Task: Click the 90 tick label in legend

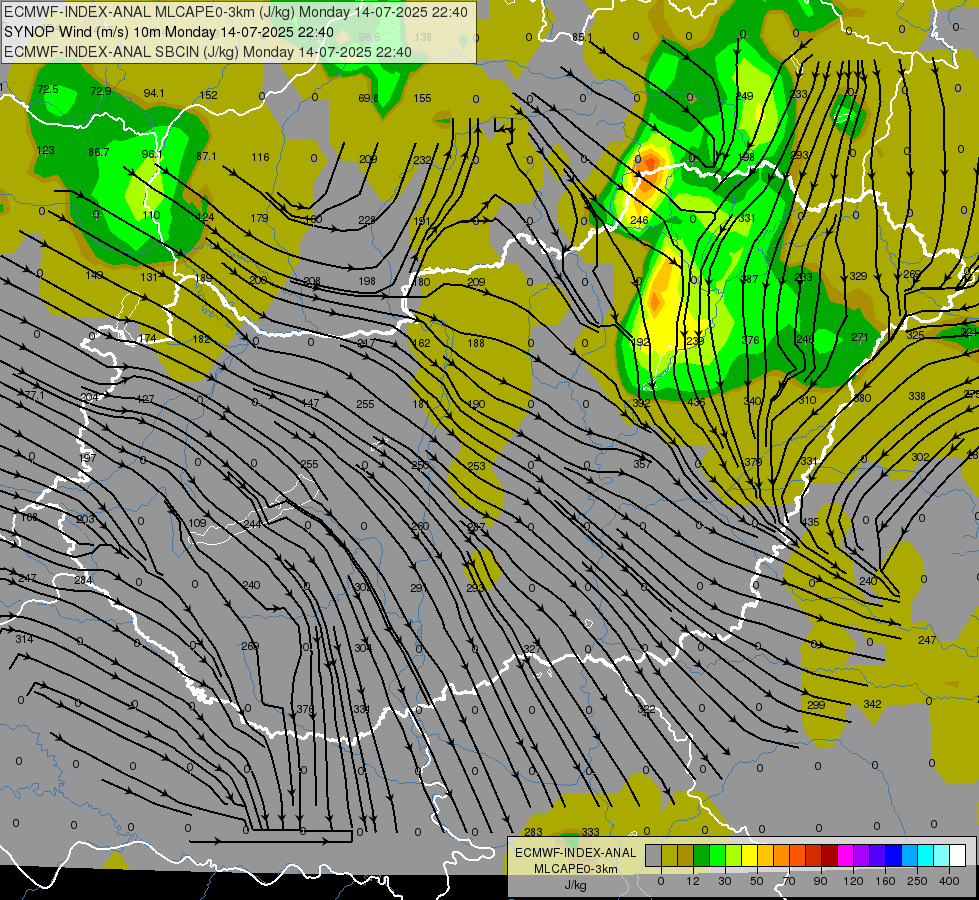Action: click(820, 881)
